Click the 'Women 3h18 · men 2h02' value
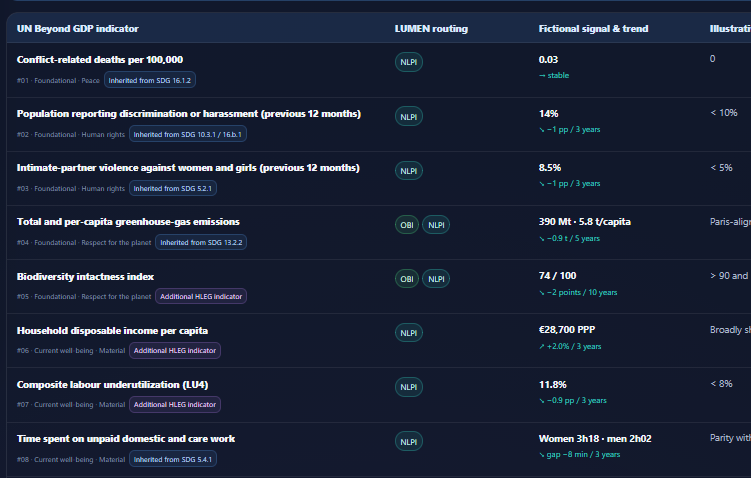The image size is (751, 478). coord(595,439)
